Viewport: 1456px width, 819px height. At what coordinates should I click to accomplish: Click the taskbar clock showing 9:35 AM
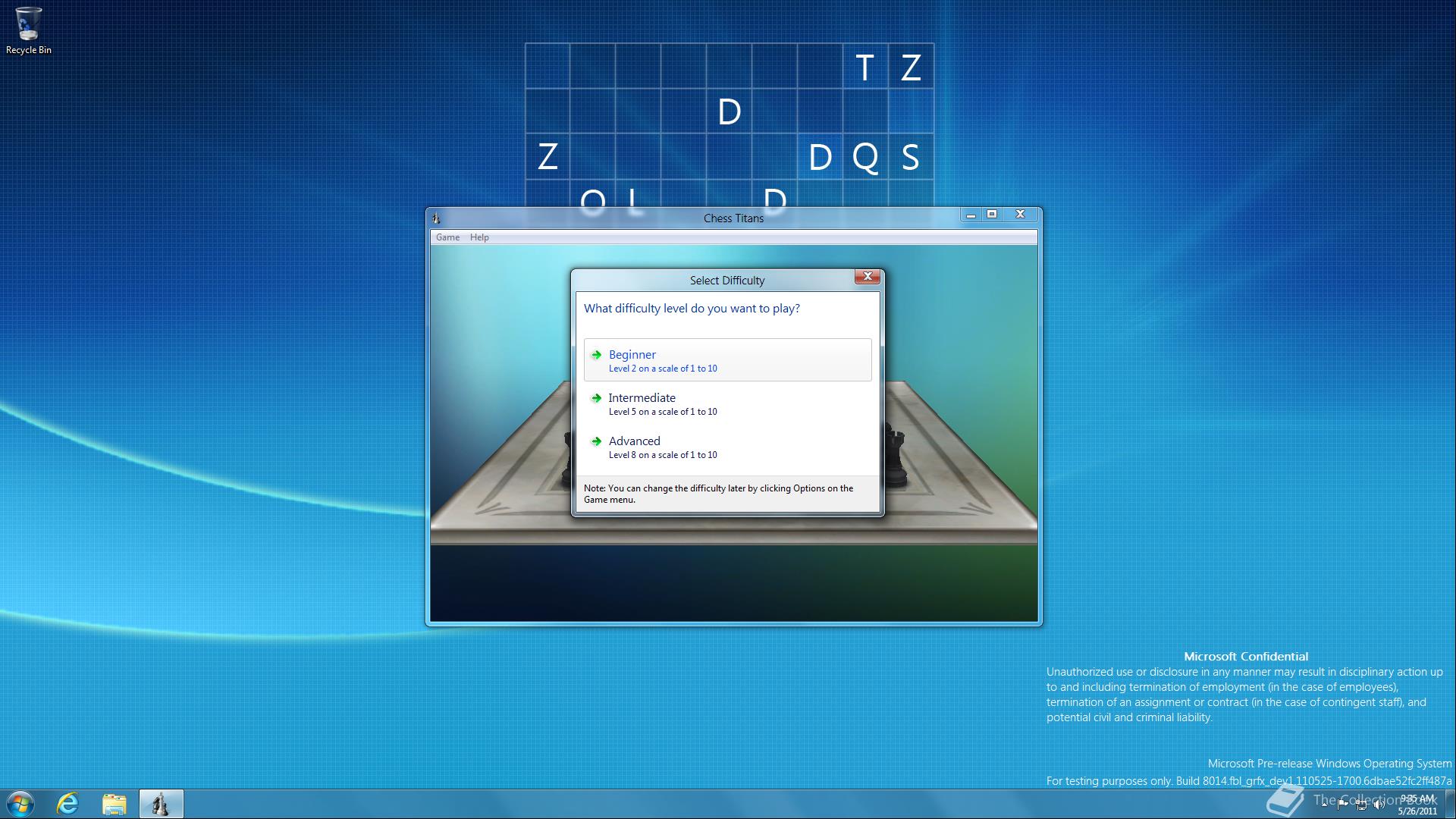(1417, 805)
